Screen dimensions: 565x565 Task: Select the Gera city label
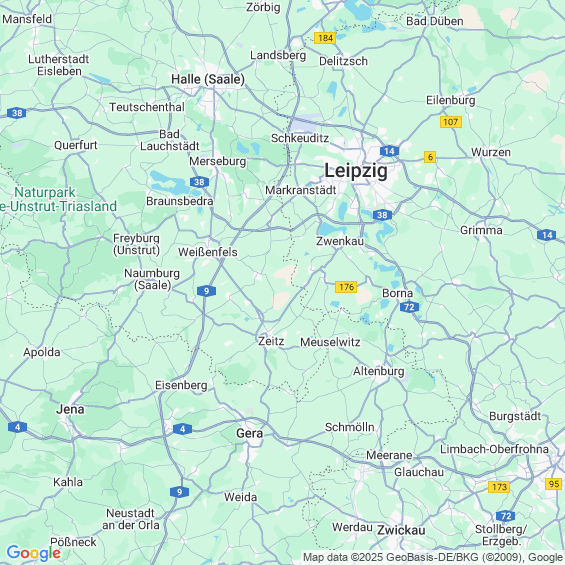[249, 433]
